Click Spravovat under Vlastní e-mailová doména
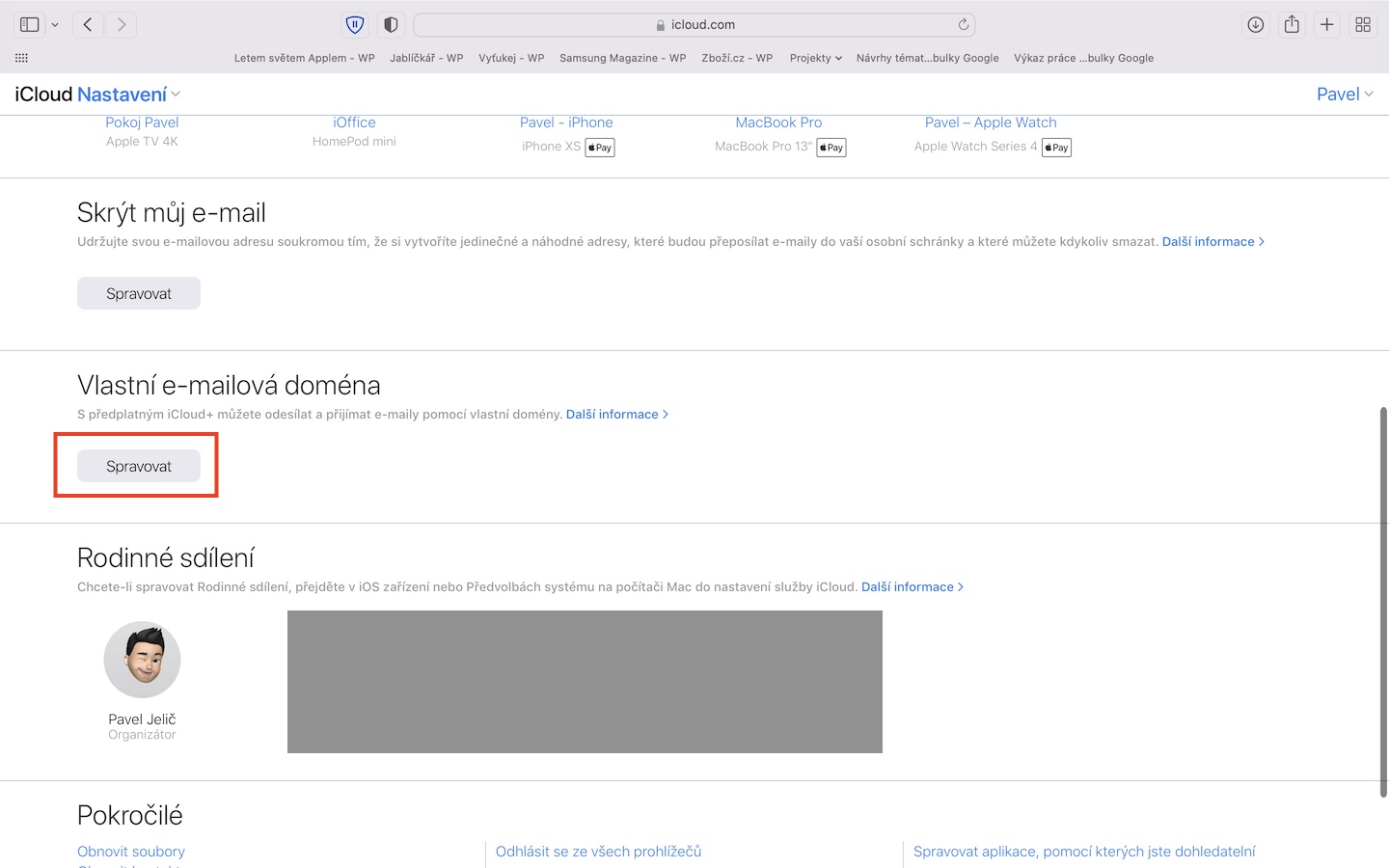The width and height of the screenshot is (1389, 868). point(139,466)
